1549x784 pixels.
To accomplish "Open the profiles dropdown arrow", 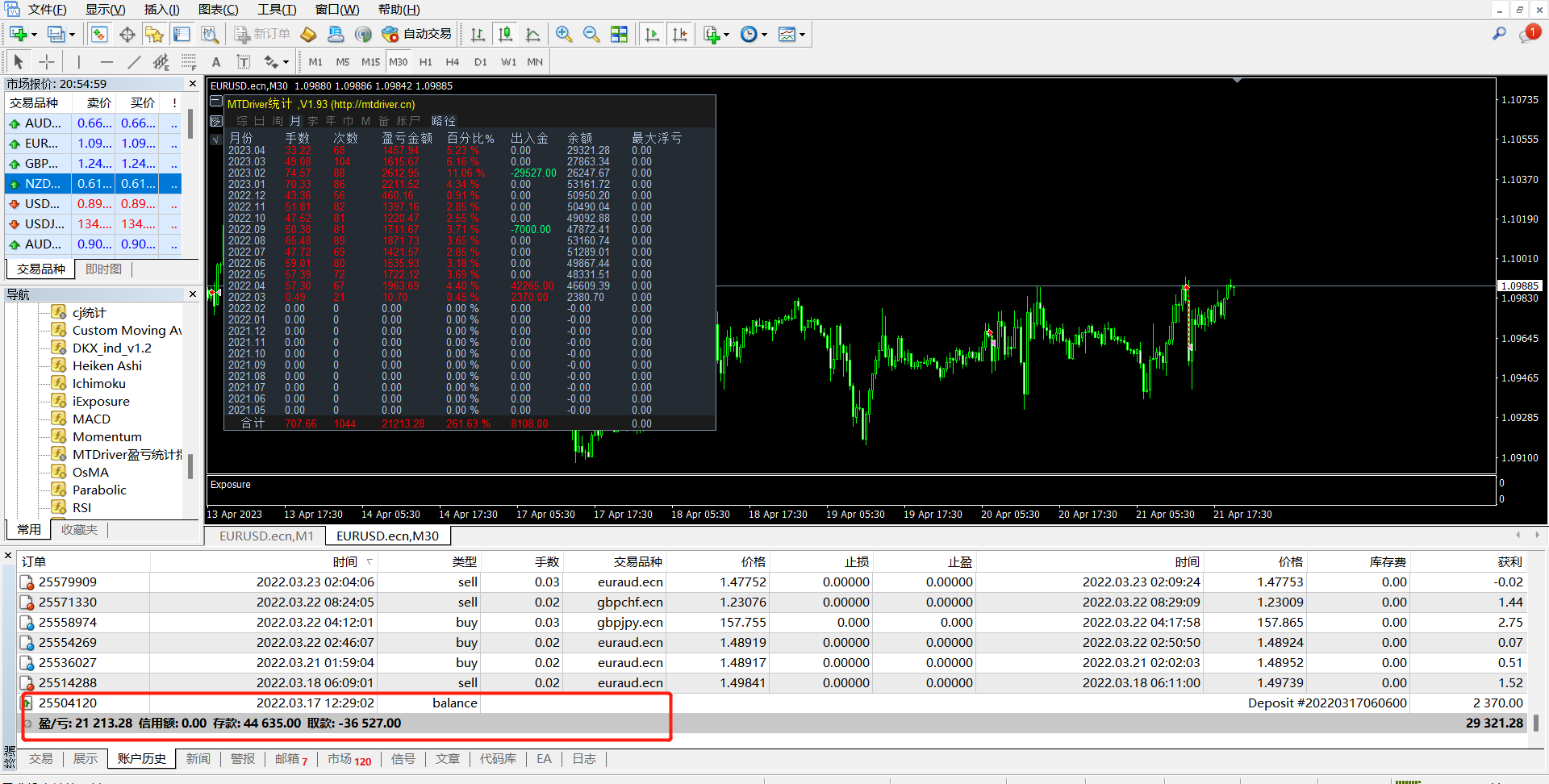I will click(72, 35).
